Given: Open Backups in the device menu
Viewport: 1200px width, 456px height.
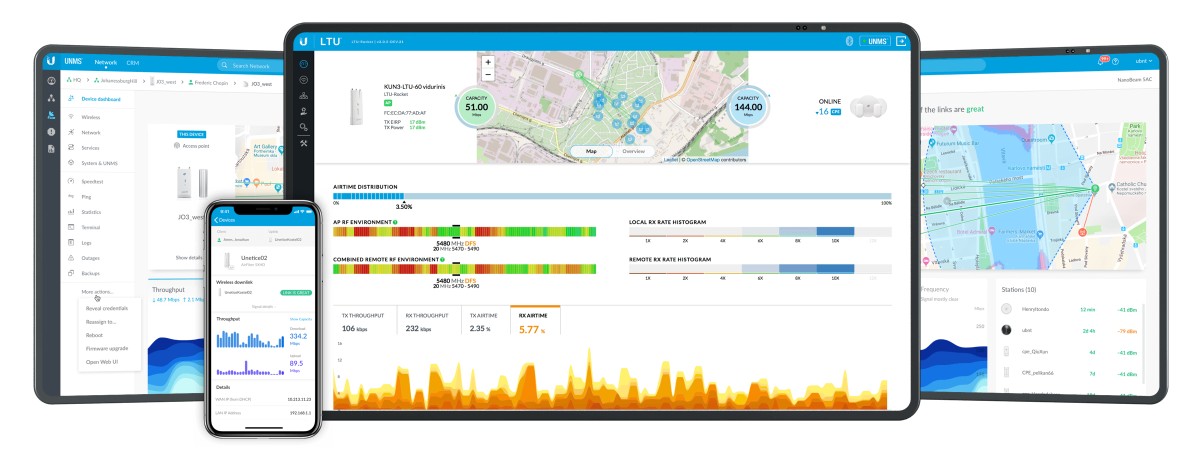Looking at the screenshot, I should (91, 272).
